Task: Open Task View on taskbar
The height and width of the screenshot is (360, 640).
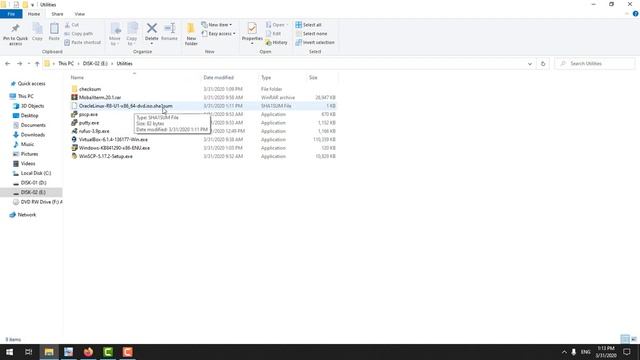Action: pos(29,352)
